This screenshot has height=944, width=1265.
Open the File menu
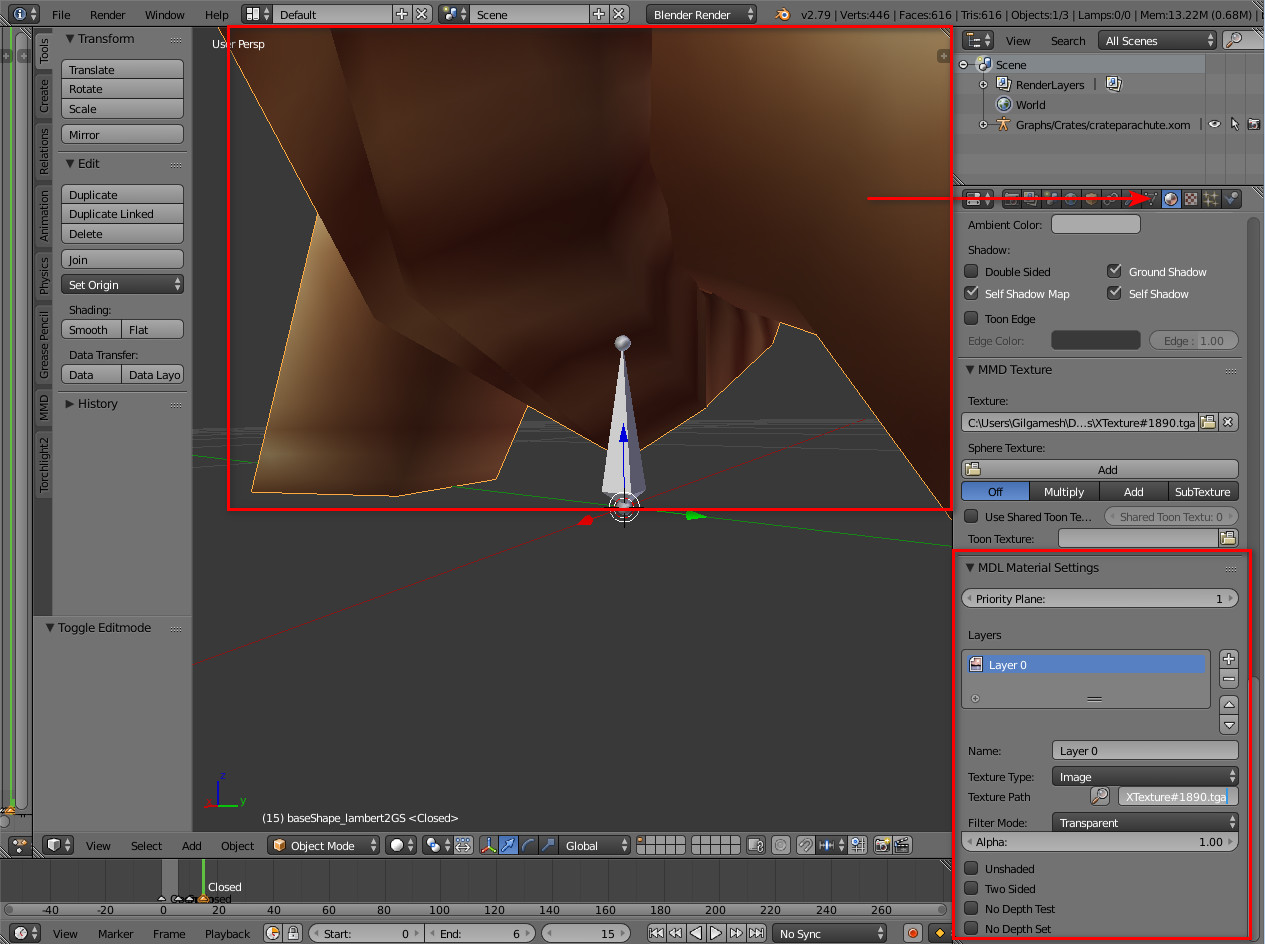(x=61, y=14)
